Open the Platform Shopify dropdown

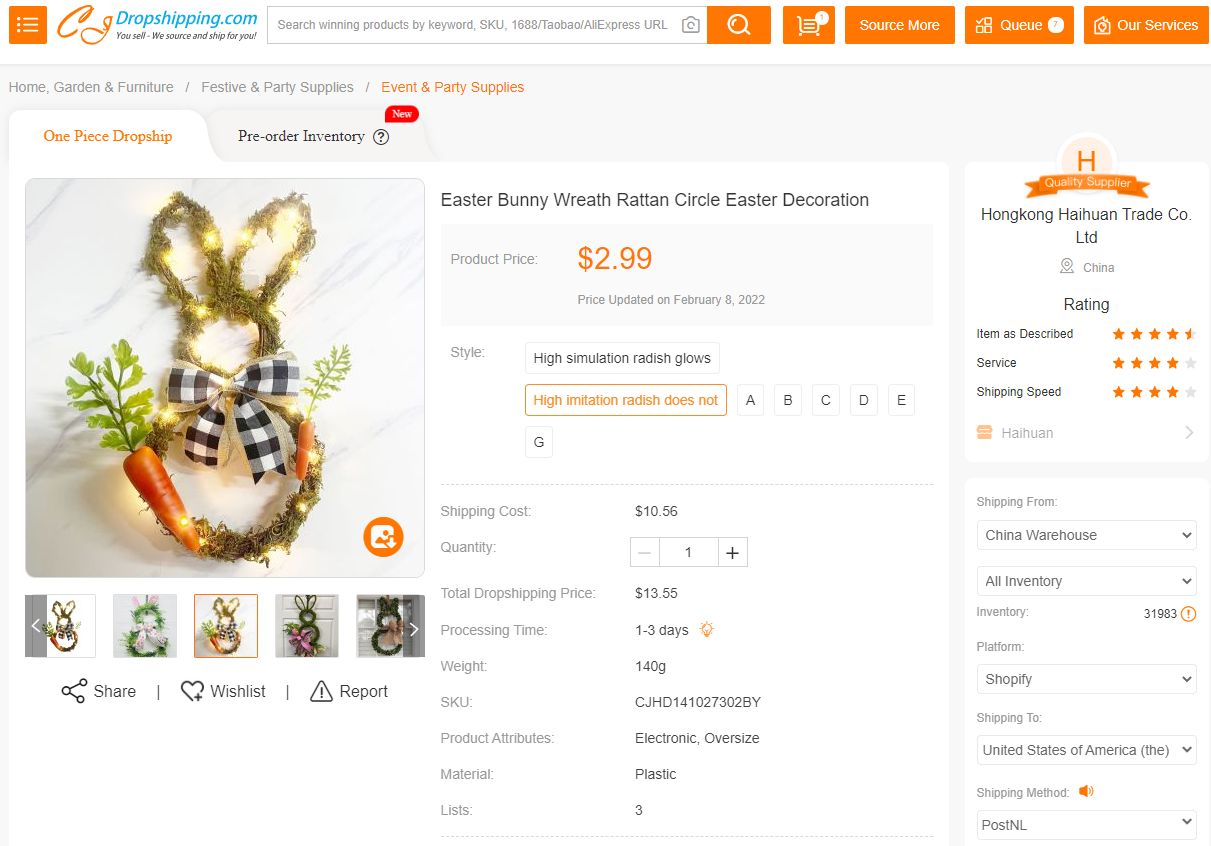[x=1086, y=679]
